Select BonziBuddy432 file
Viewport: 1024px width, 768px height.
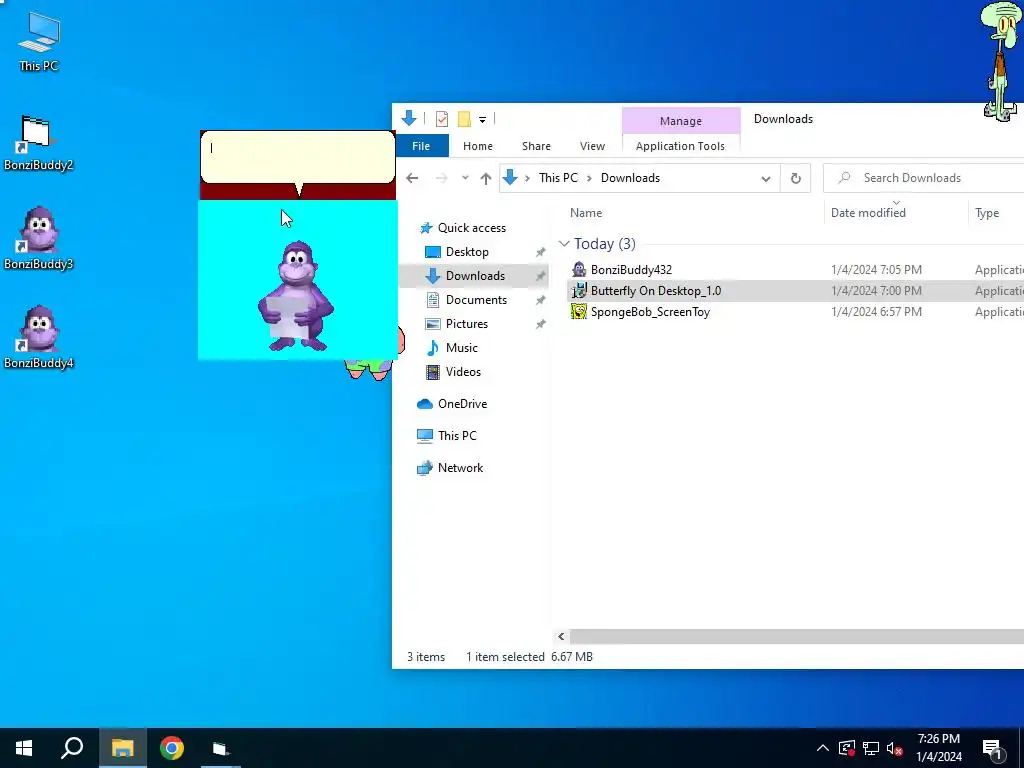(631, 270)
